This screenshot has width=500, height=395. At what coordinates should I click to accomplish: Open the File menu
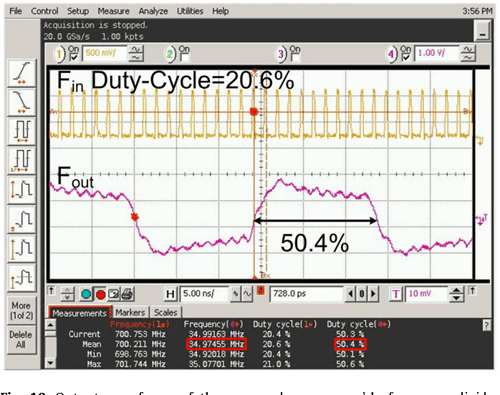[15, 11]
